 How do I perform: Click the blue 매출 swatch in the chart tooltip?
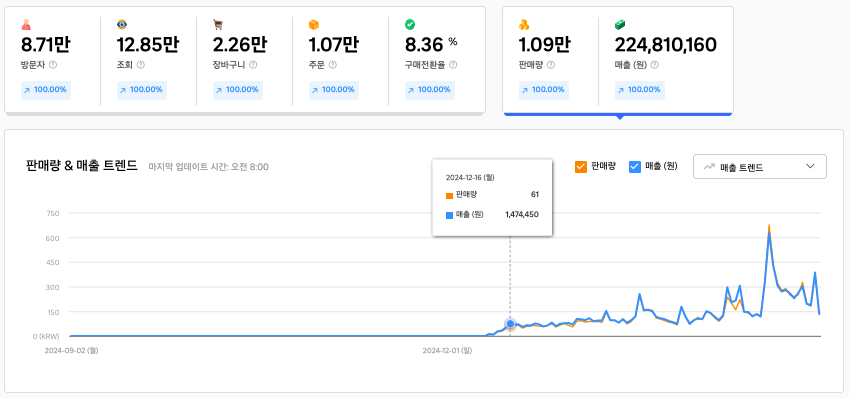[449, 215]
